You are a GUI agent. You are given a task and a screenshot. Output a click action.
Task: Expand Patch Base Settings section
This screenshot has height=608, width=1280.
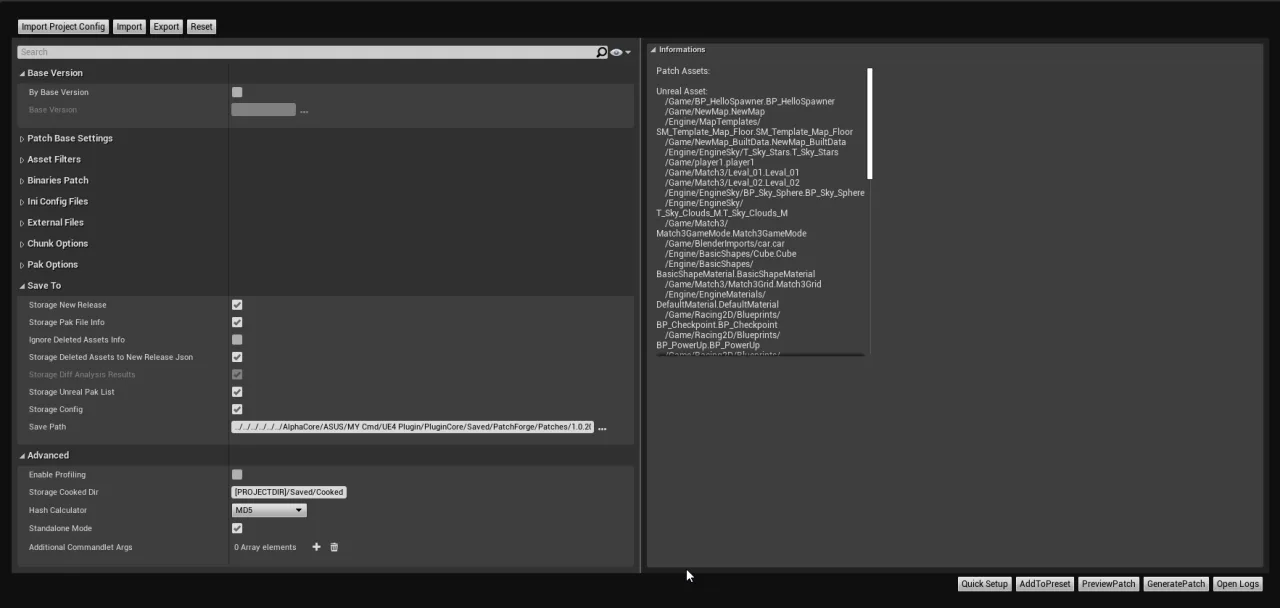(22, 139)
